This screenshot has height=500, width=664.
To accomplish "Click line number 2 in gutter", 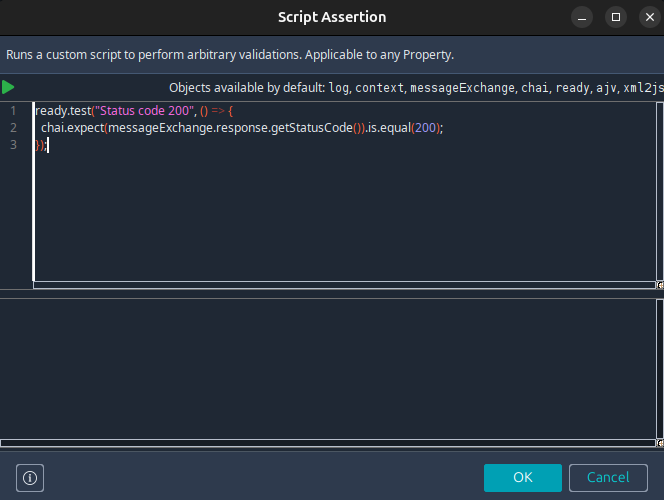I will pos(13,128).
